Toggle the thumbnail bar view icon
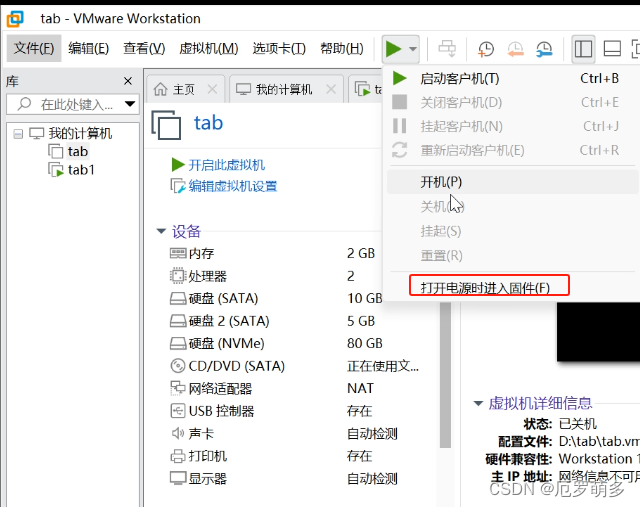 pos(612,49)
